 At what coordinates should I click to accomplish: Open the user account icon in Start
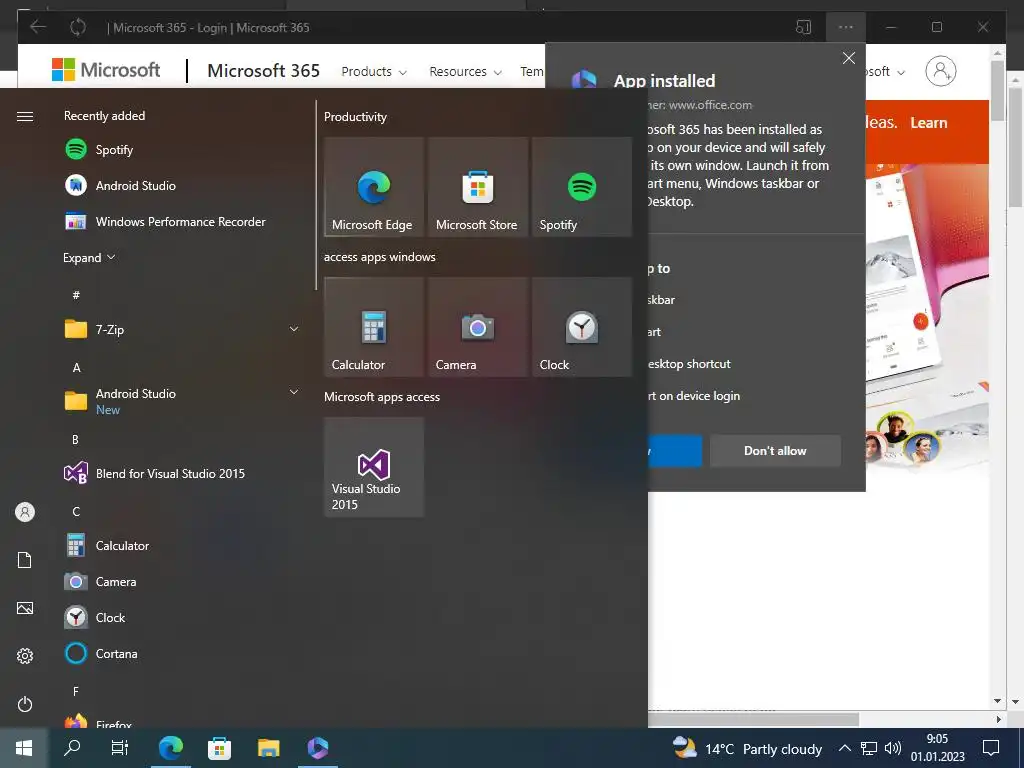[25, 512]
